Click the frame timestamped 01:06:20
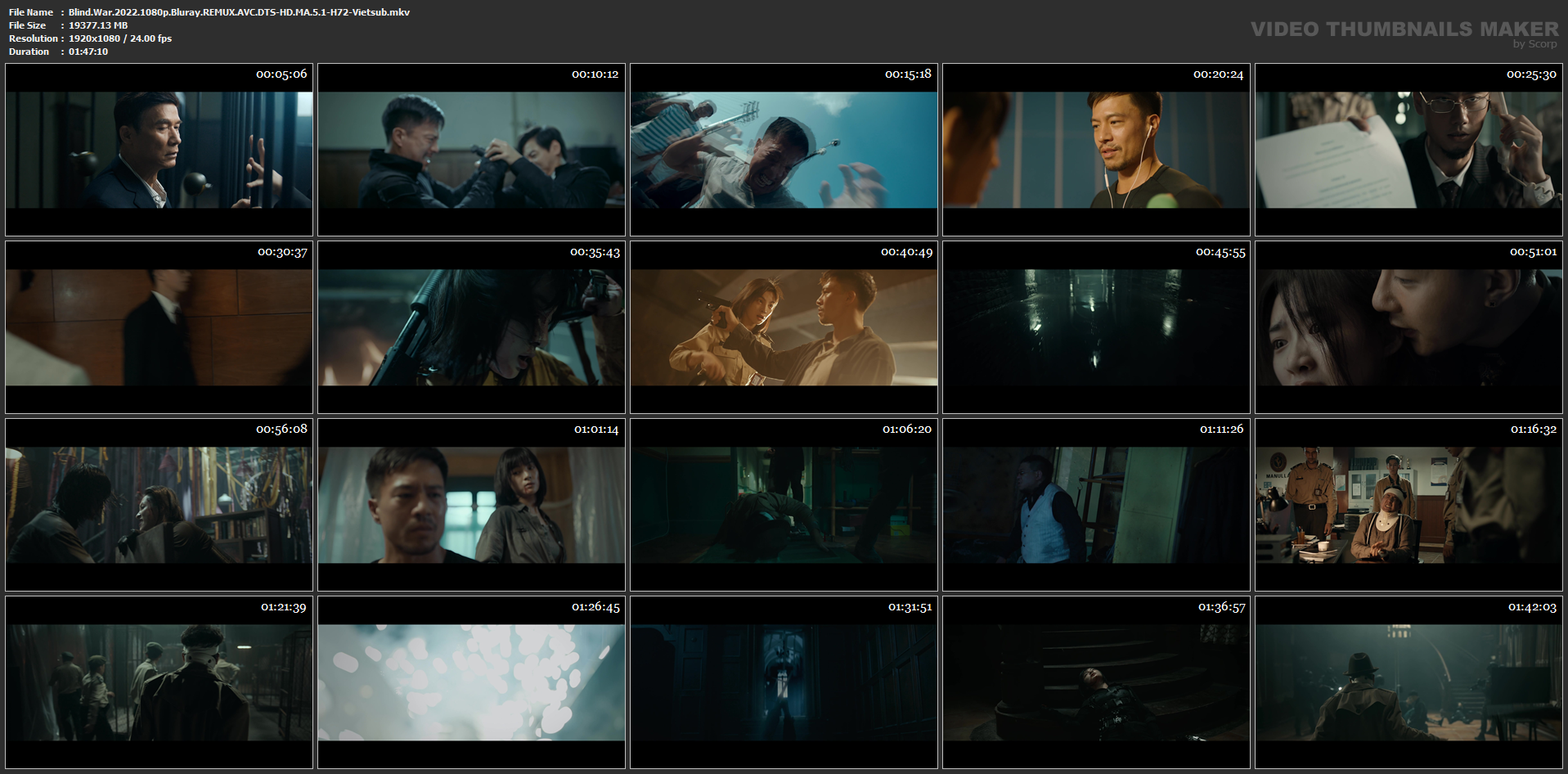 coord(784,505)
